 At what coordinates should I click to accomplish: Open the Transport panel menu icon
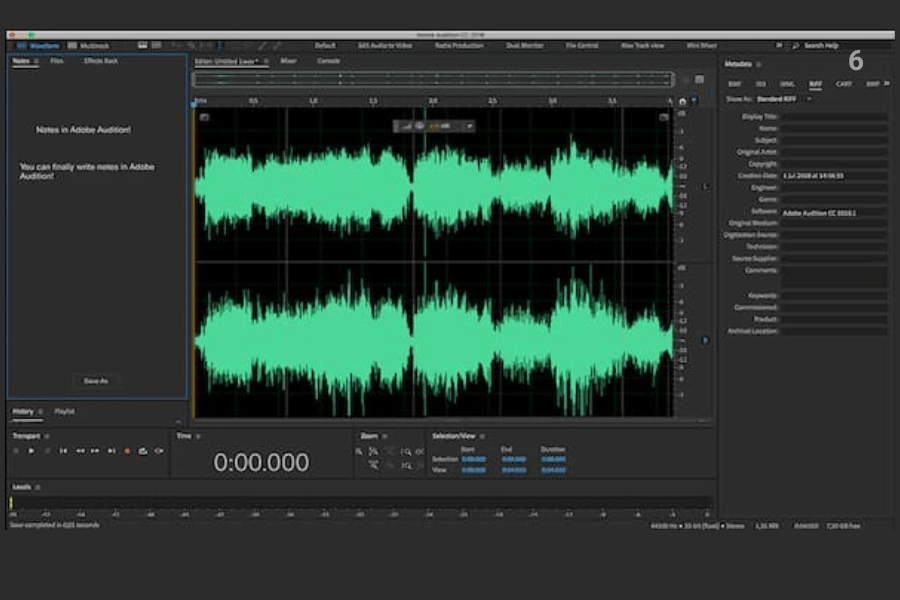[46, 436]
